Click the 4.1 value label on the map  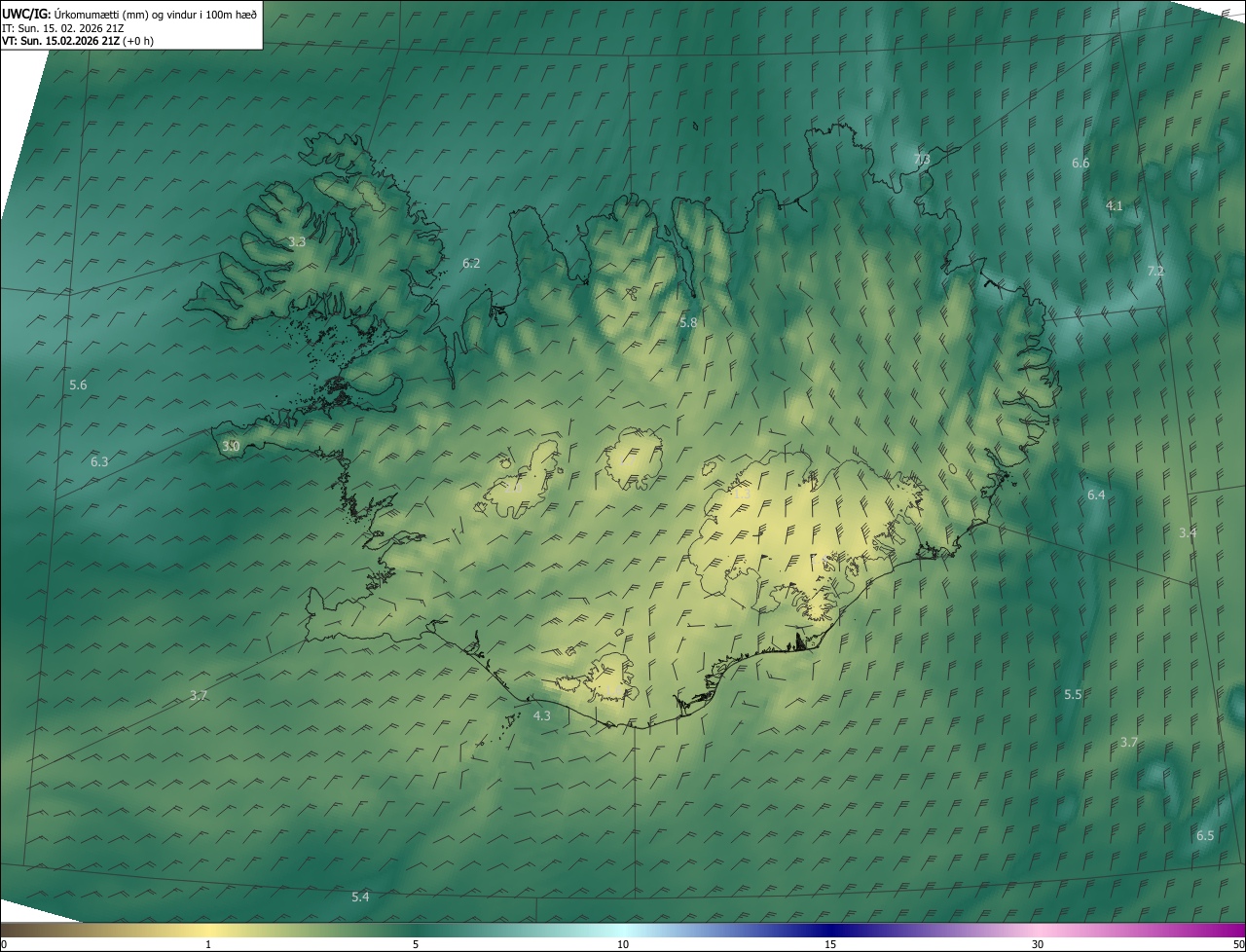[x=1115, y=205]
